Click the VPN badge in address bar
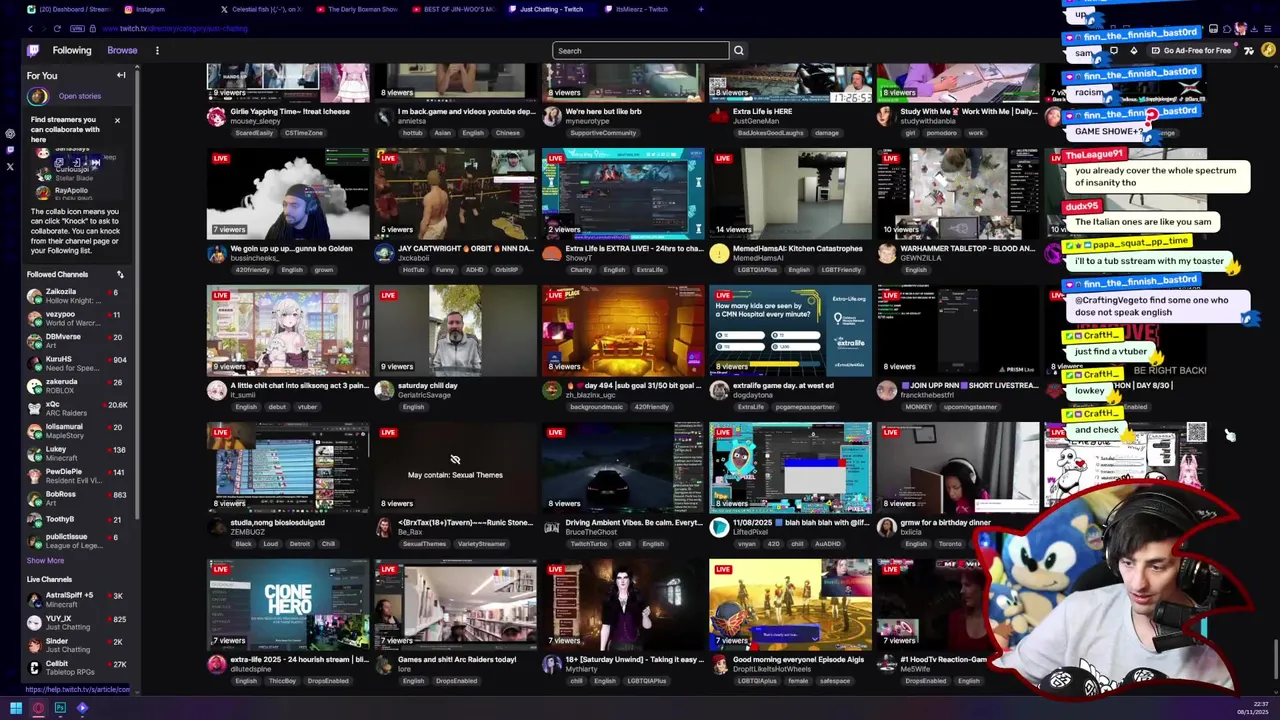The height and width of the screenshot is (720, 1280). (x=78, y=28)
